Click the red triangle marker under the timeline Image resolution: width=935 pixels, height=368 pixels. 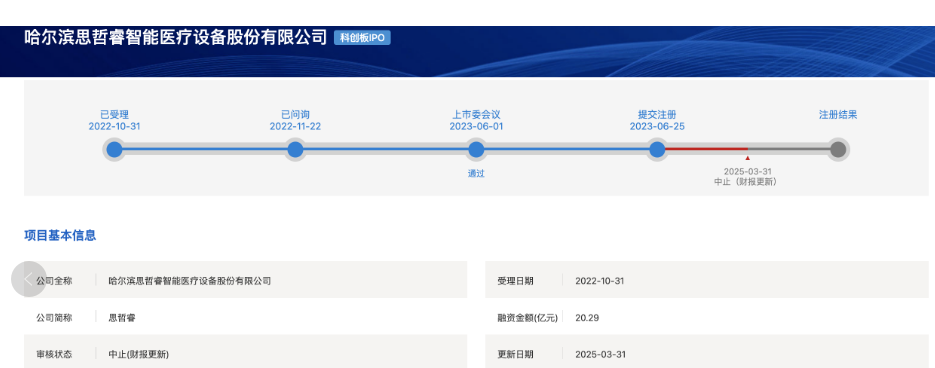tap(747, 158)
